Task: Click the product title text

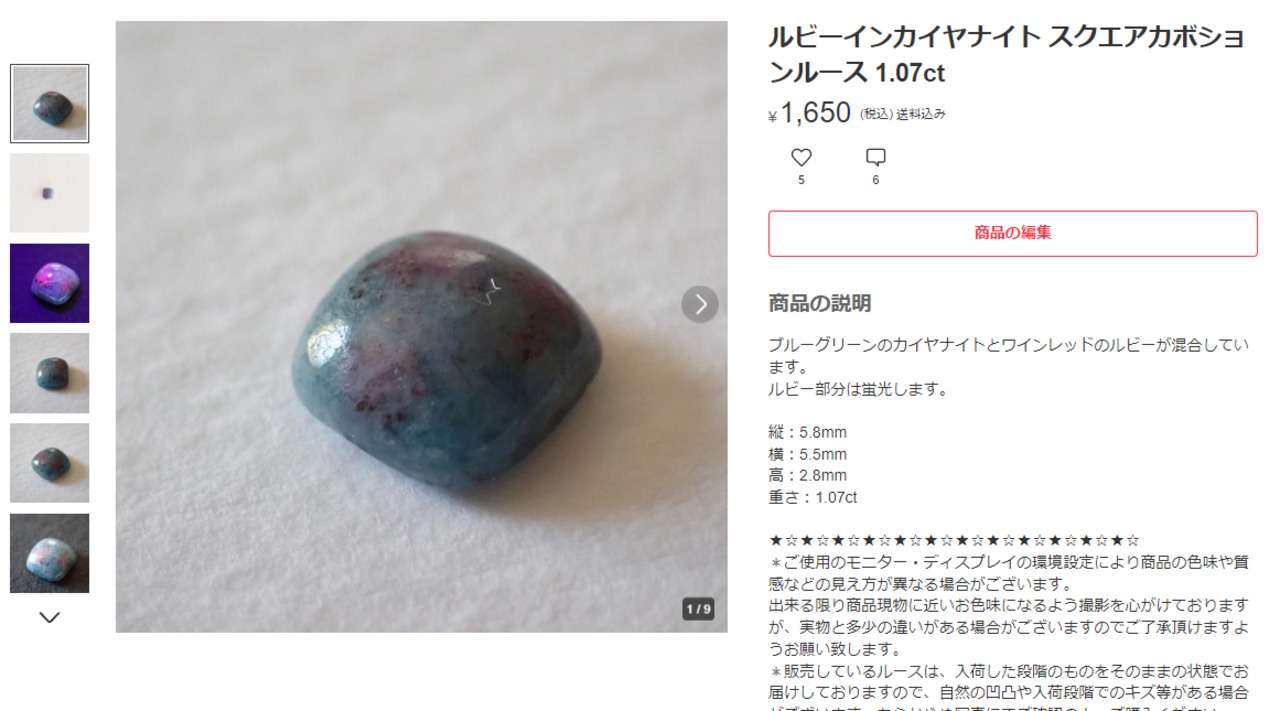Action: pyautogui.click(x=1006, y=55)
